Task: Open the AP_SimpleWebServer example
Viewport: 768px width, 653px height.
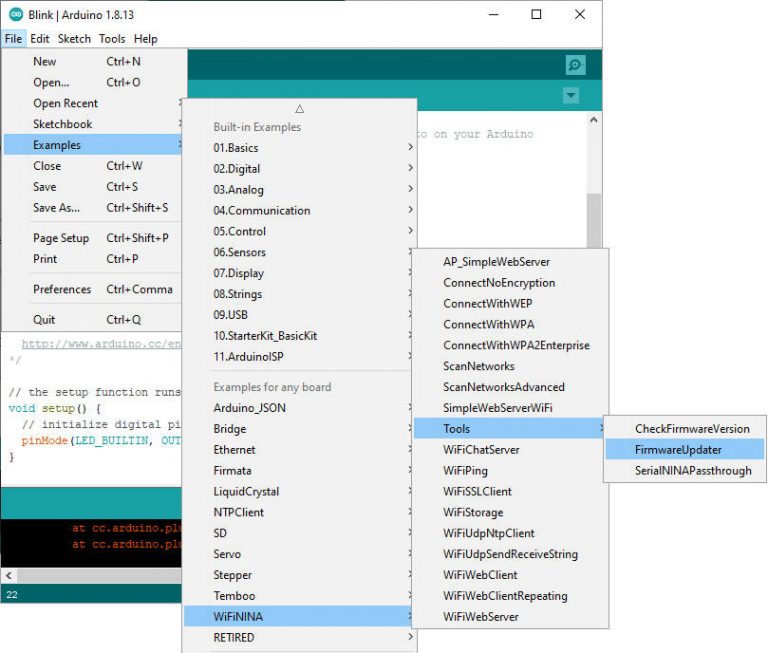Action: coord(510,262)
